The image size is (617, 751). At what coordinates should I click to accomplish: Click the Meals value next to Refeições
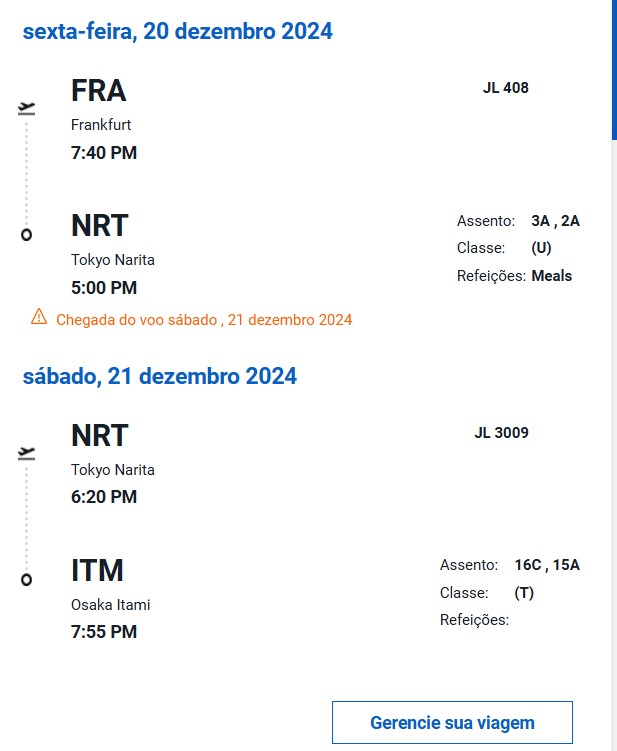(552, 275)
